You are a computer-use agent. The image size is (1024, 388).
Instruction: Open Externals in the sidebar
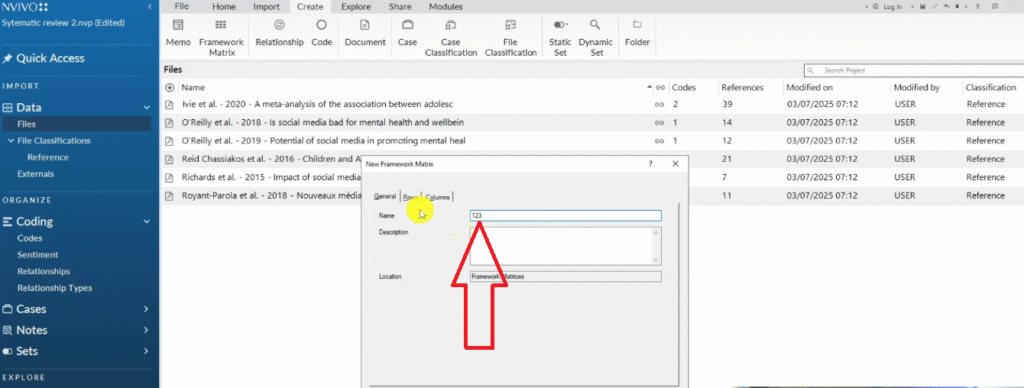(x=35, y=174)
